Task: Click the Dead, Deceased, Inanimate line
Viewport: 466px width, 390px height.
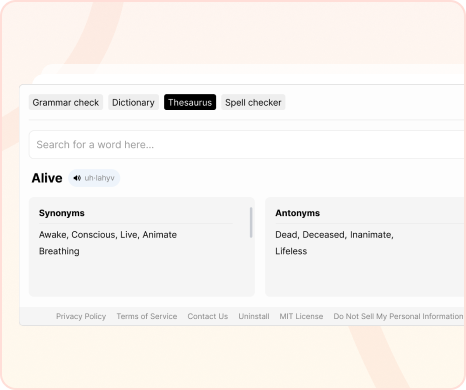Action: click(x=334, y=235)
